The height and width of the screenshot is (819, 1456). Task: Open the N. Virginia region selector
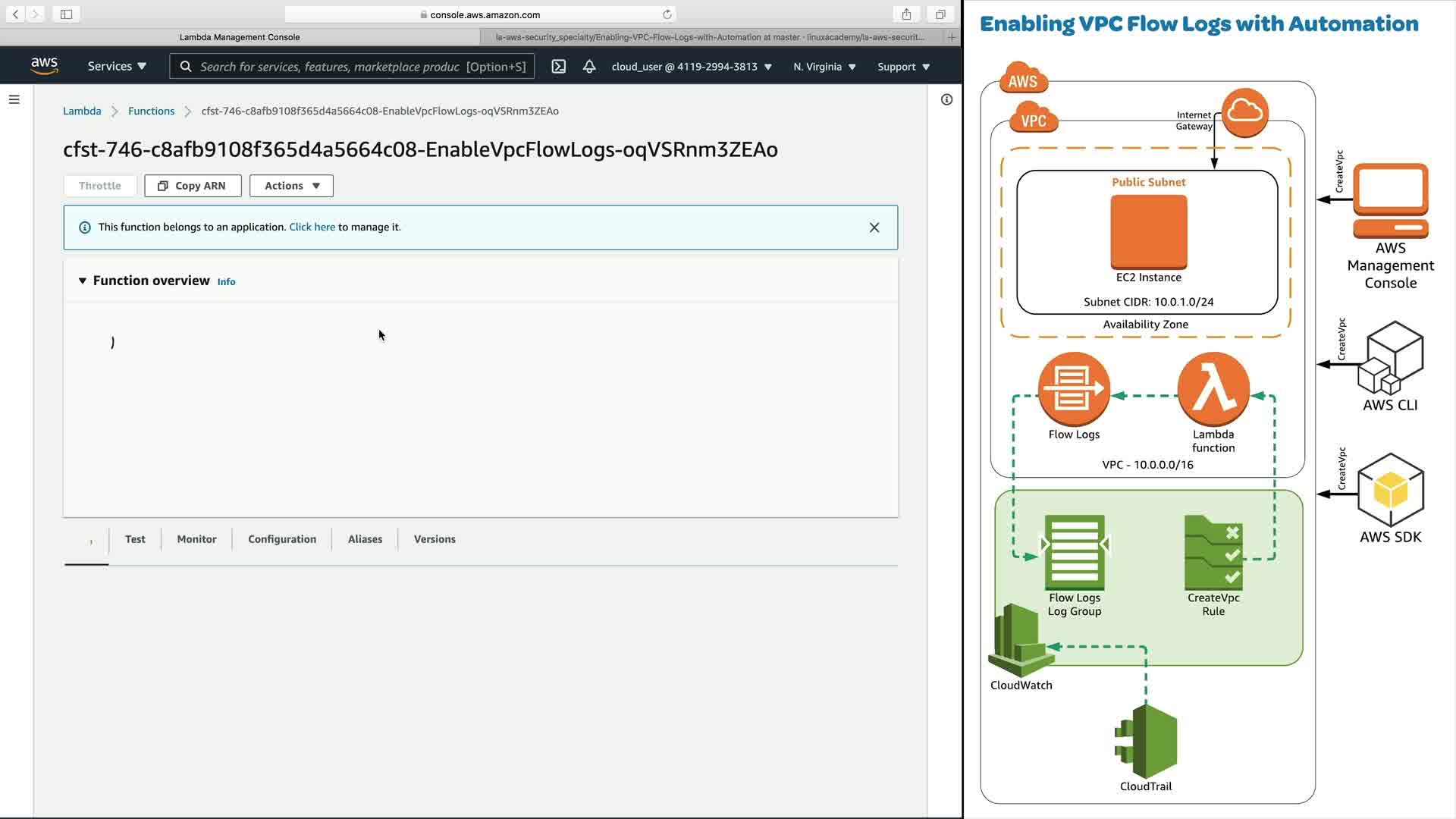point(824,67)
